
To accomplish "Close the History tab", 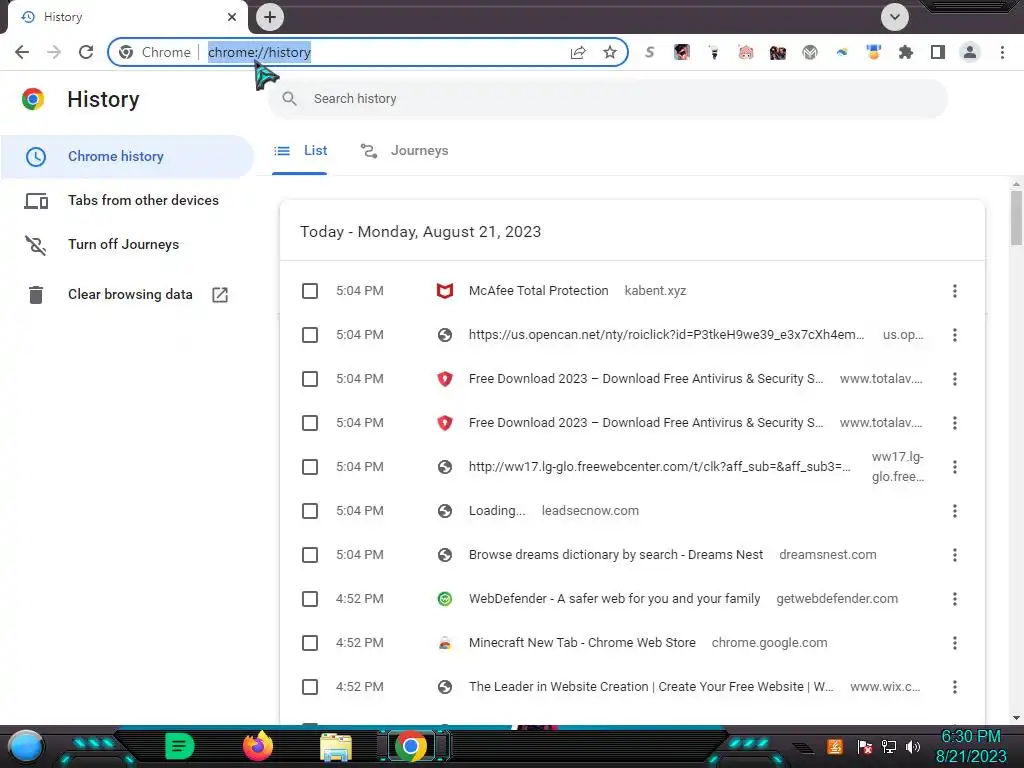I will [x=232, y=17].
